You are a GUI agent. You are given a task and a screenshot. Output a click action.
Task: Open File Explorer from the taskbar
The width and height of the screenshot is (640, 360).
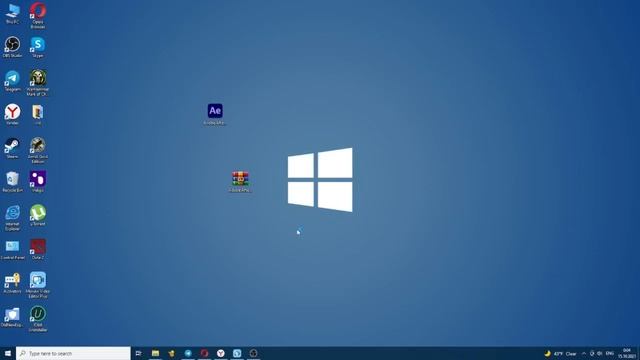[x=155, y=353]
